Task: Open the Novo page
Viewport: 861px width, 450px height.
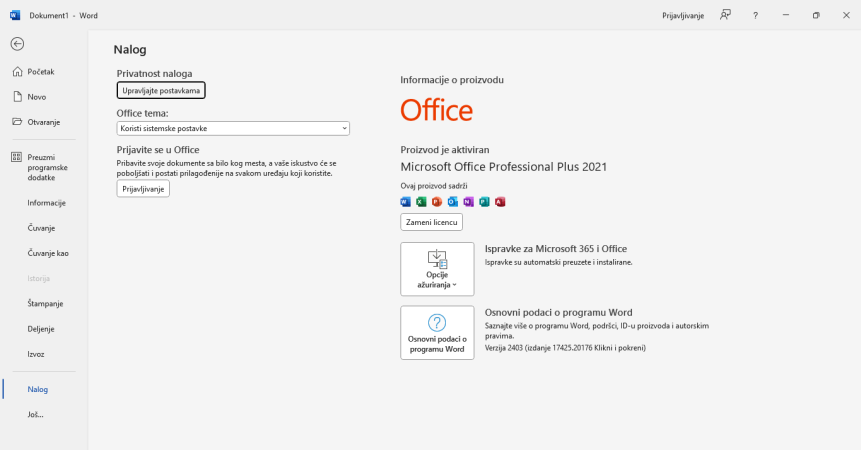Action: [x=37, y=97]
